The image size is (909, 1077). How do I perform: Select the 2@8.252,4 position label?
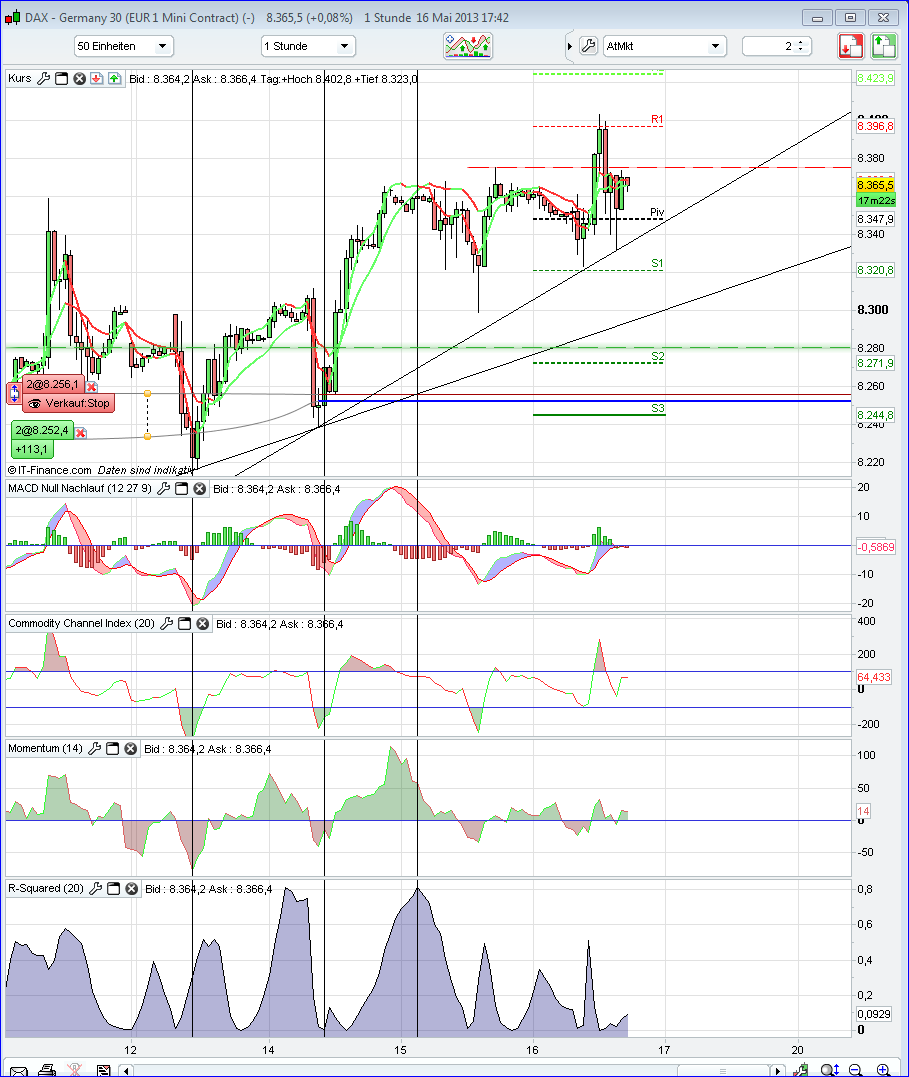tap(42, 431)
